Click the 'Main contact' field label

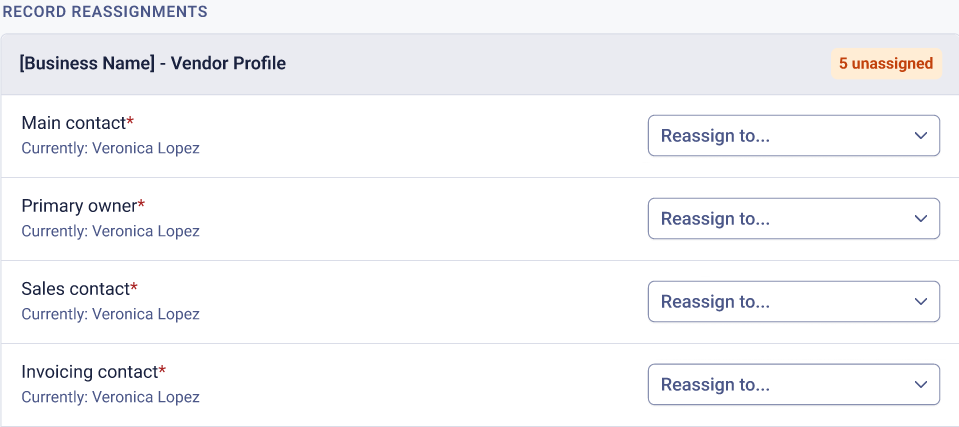click(x=73, y=123)
